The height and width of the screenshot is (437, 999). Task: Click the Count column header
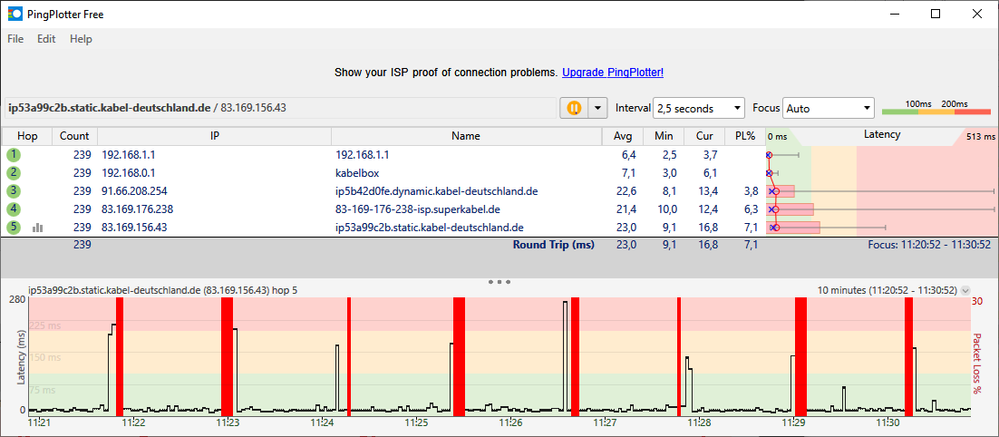[x=75, y=136]
